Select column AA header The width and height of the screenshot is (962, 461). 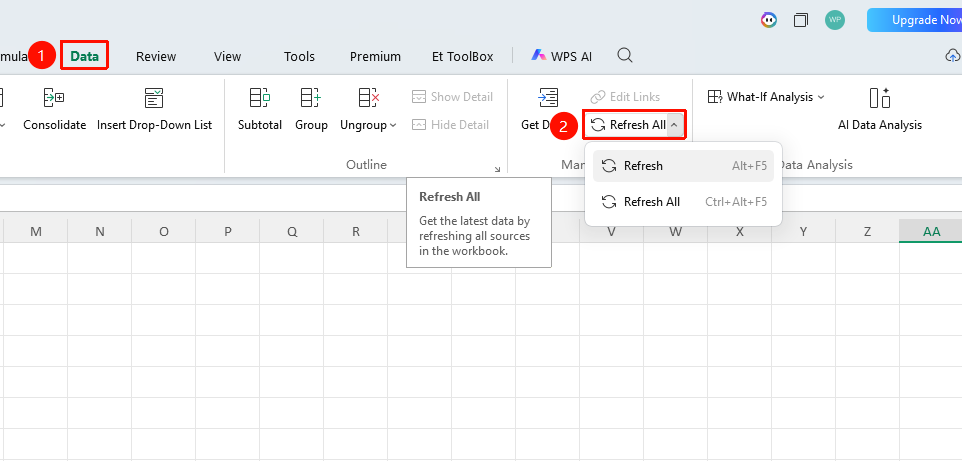[931, 231]
